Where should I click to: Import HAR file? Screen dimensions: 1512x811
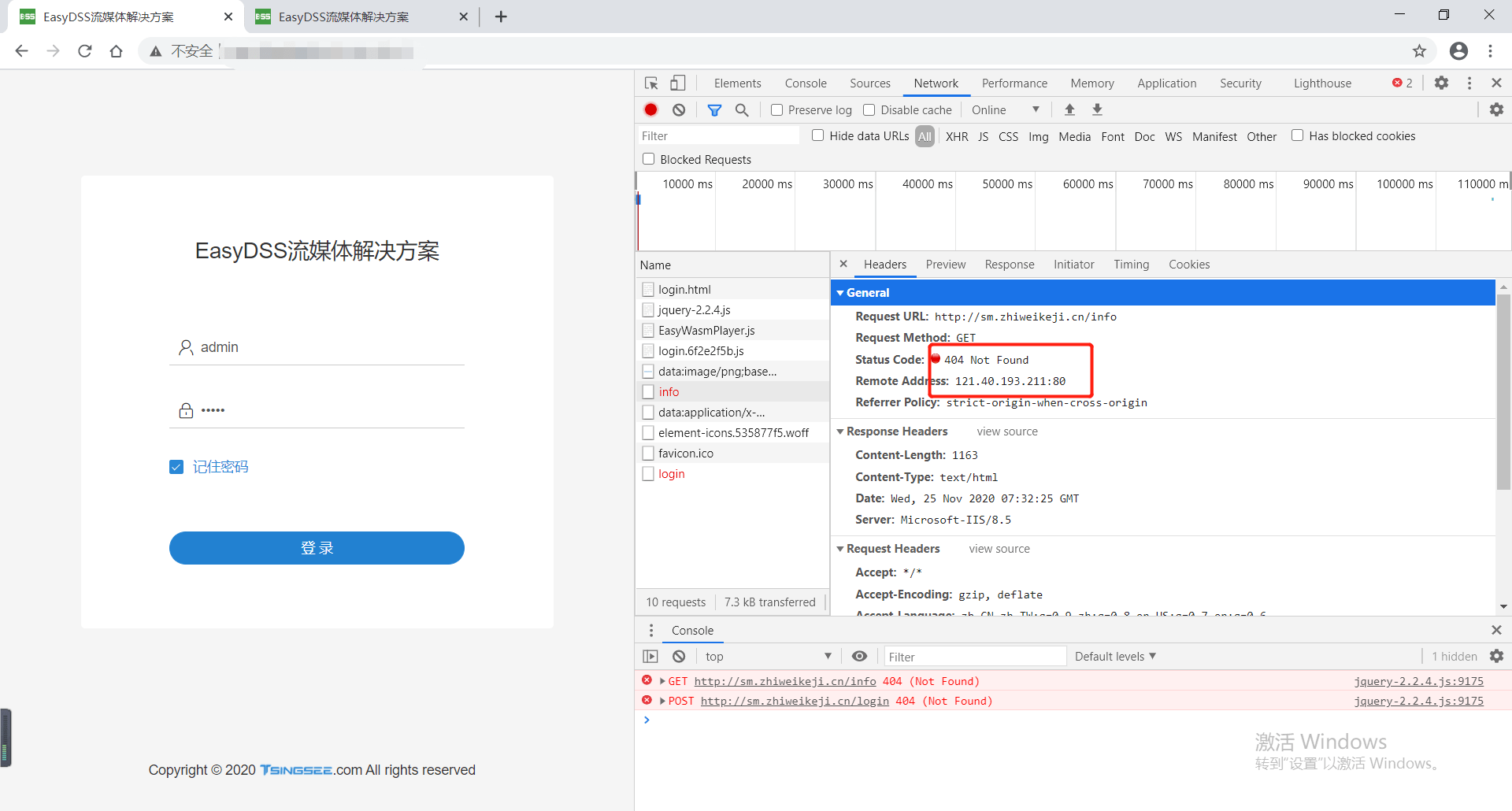click(x=1069, y=109)
